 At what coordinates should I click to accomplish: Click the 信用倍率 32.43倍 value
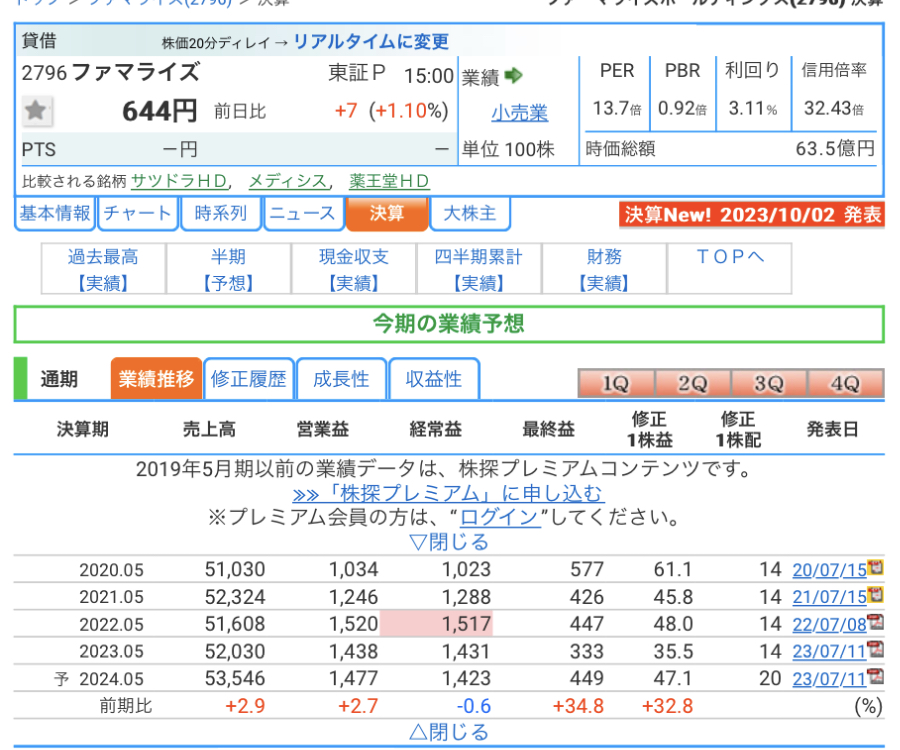pyautogui.click(x=833, y=108)
